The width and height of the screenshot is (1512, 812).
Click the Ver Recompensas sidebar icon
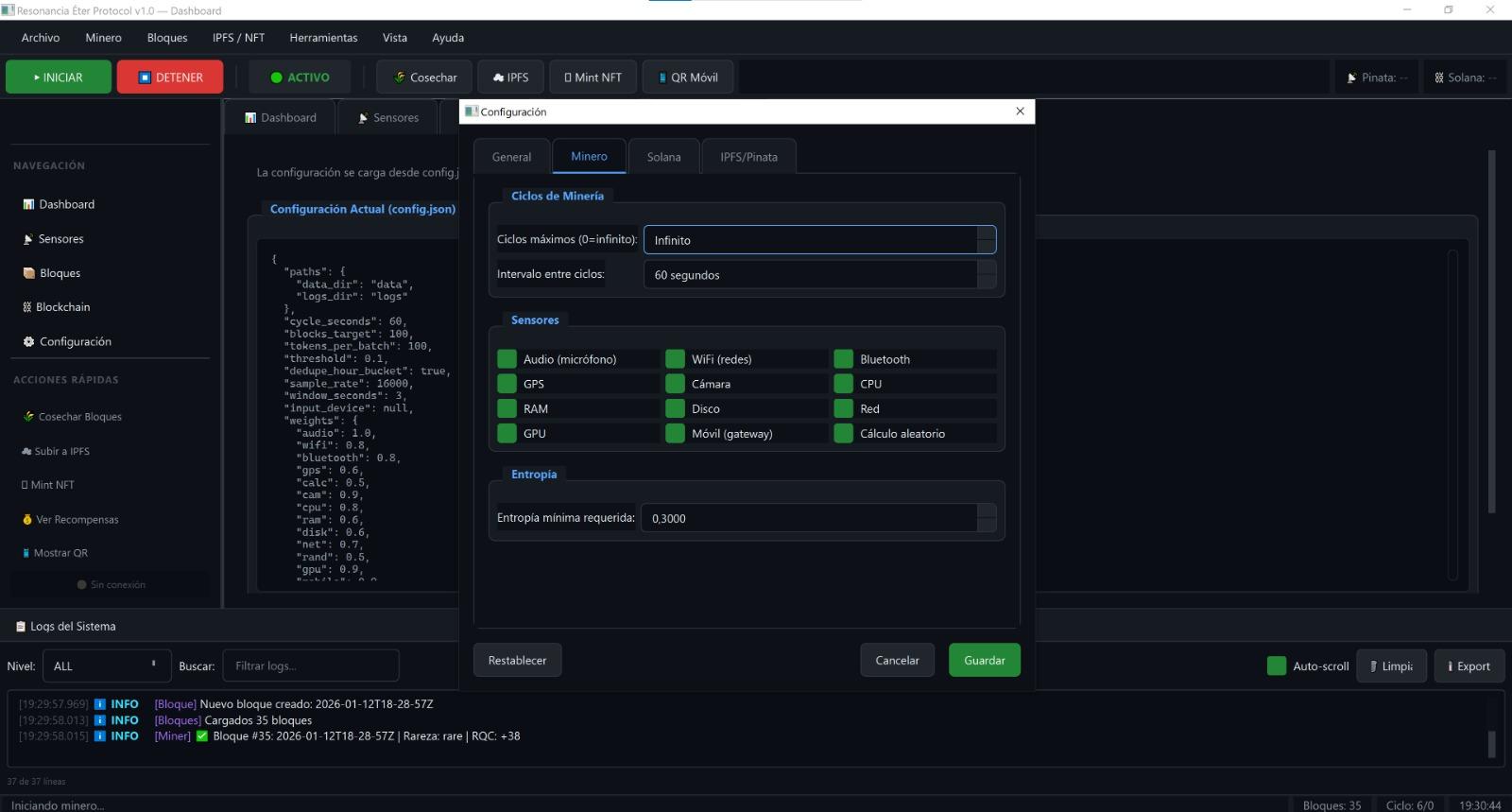27,520
